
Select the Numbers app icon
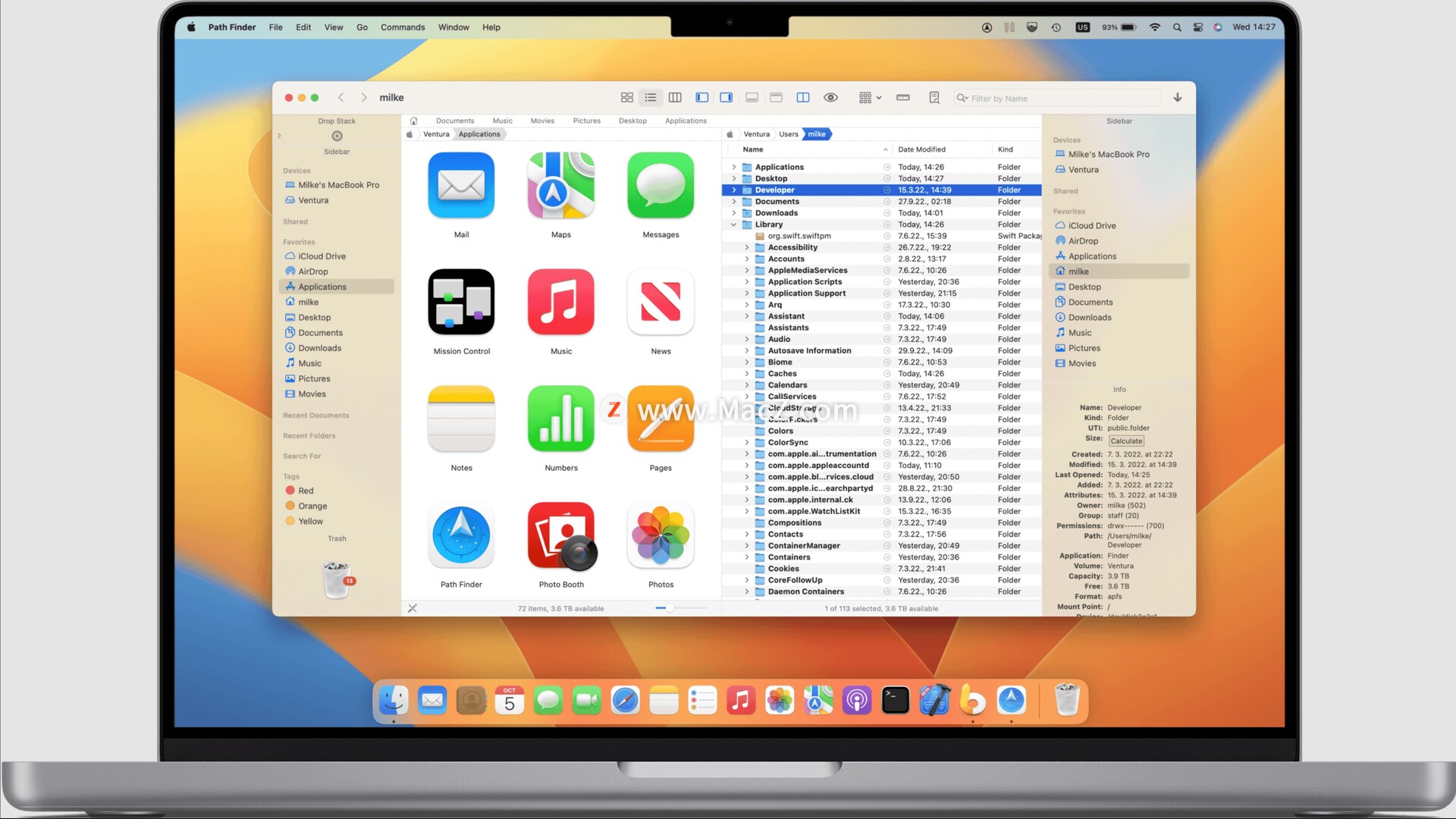pos(561,419)
